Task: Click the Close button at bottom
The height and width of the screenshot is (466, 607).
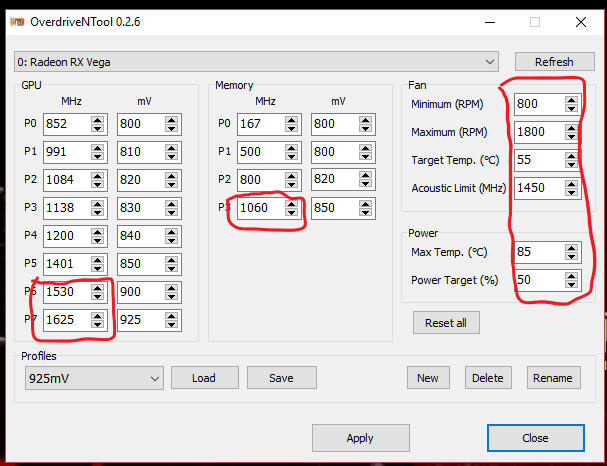Action: click(535, 438)
